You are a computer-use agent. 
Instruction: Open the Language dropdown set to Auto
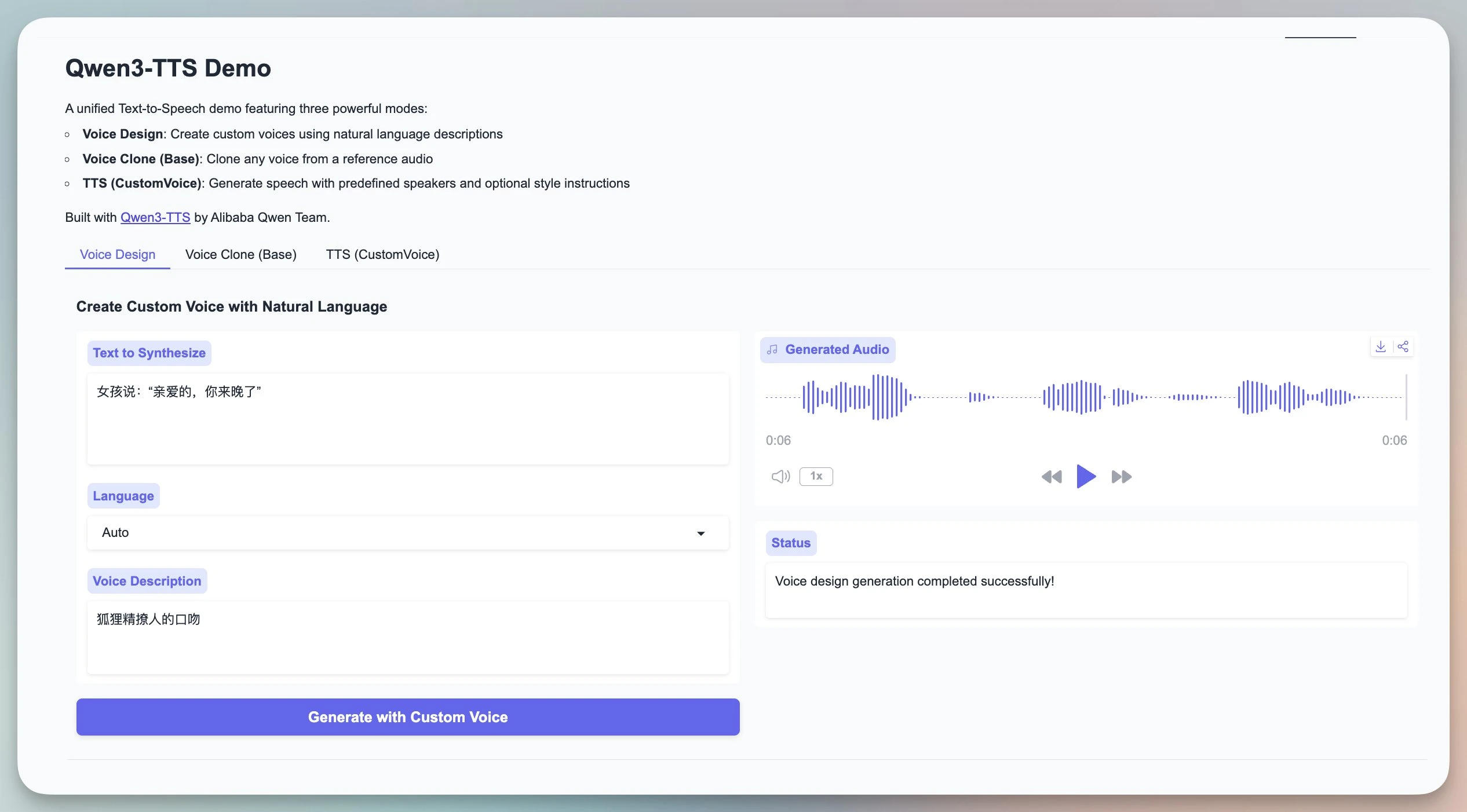coord(407,533)
